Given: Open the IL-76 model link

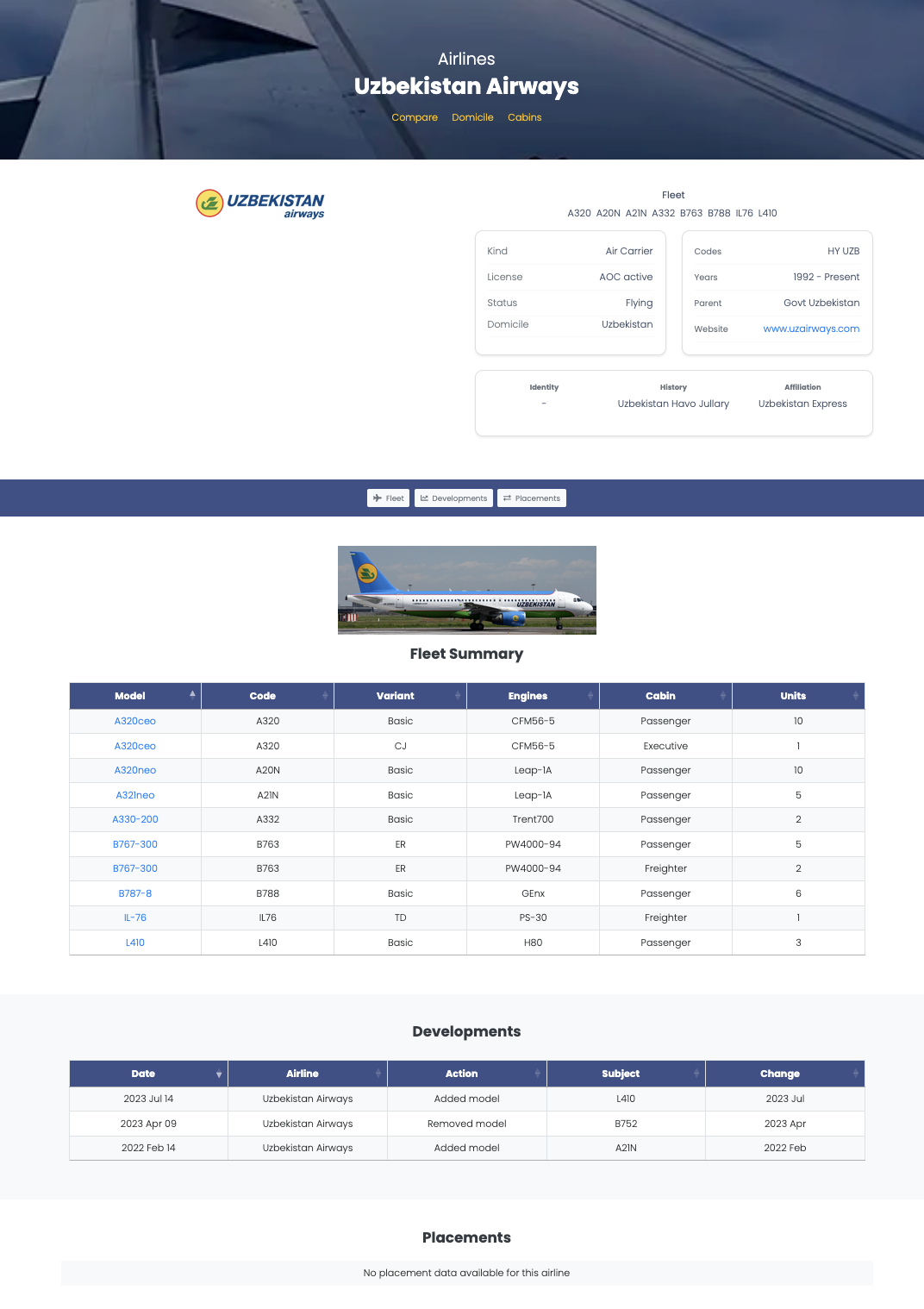Looking at the screenshot, I should [135, 918].
